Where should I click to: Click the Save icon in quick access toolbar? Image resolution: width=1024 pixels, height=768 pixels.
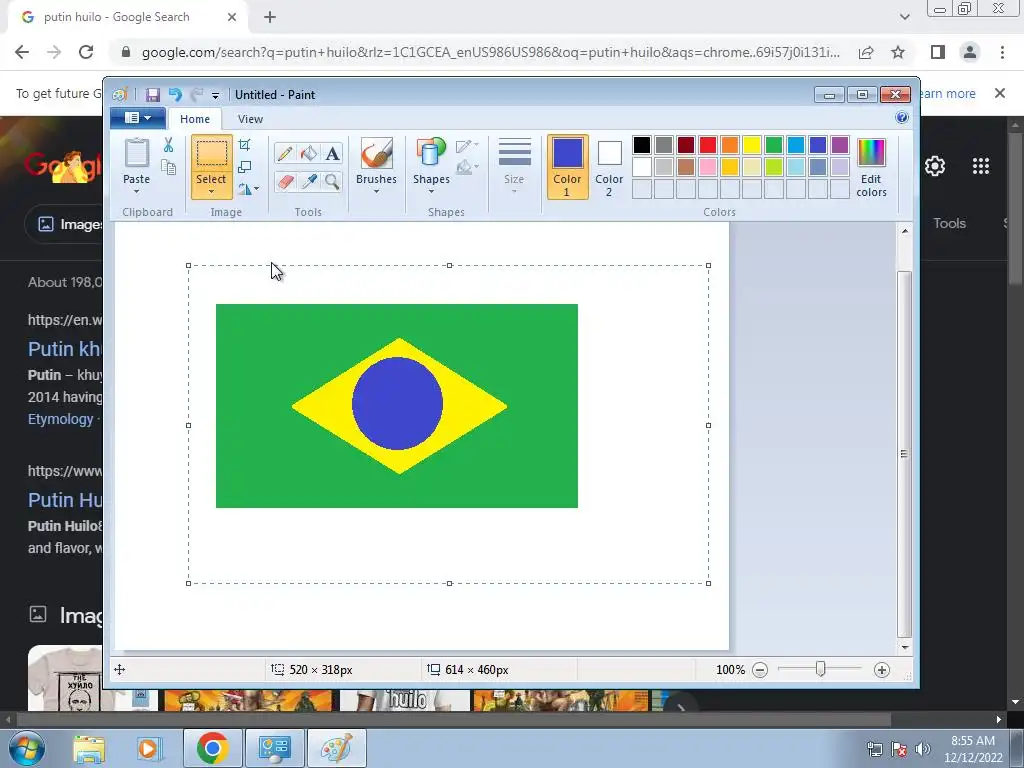(x=153, y=95)
